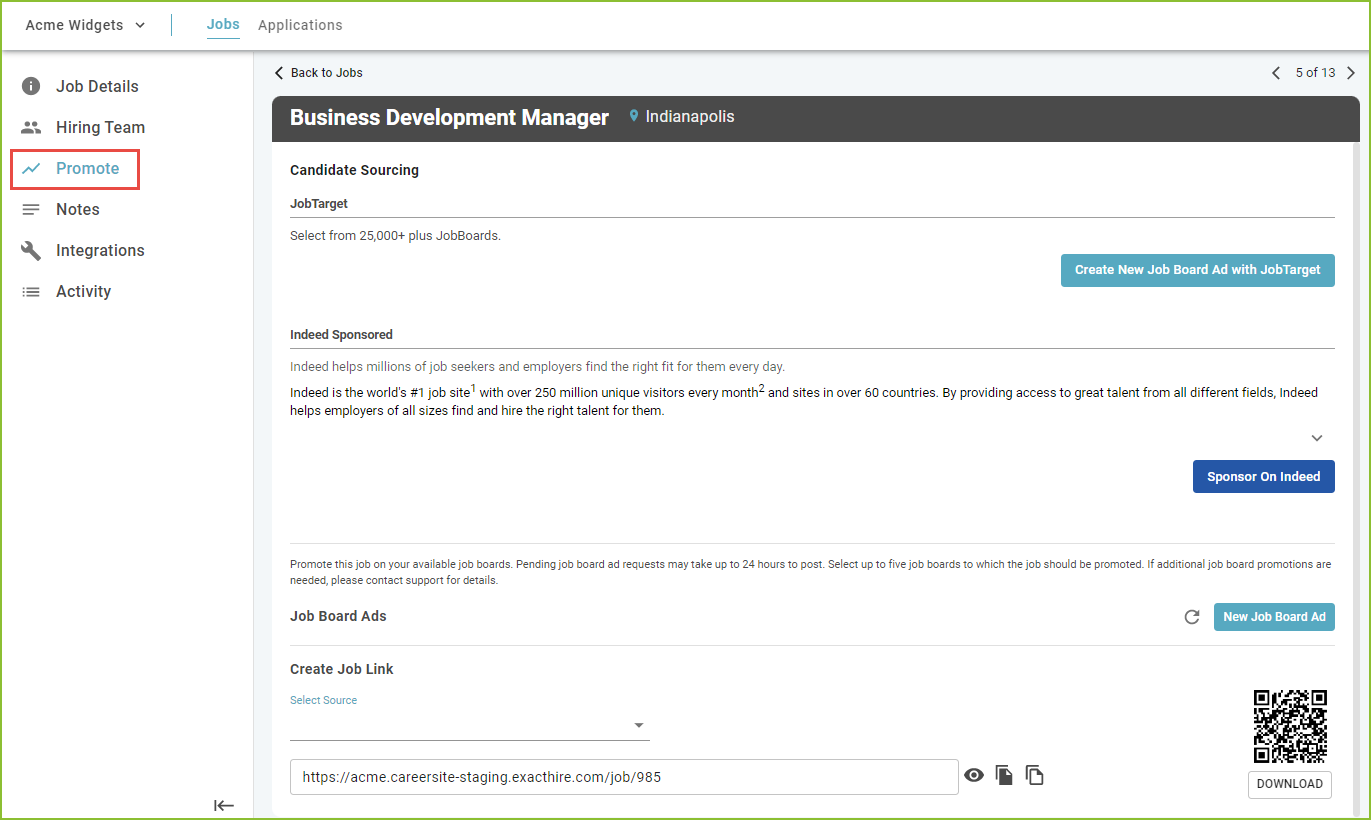Open the Acme Widgets company dropdown

(x=85, y=25)
